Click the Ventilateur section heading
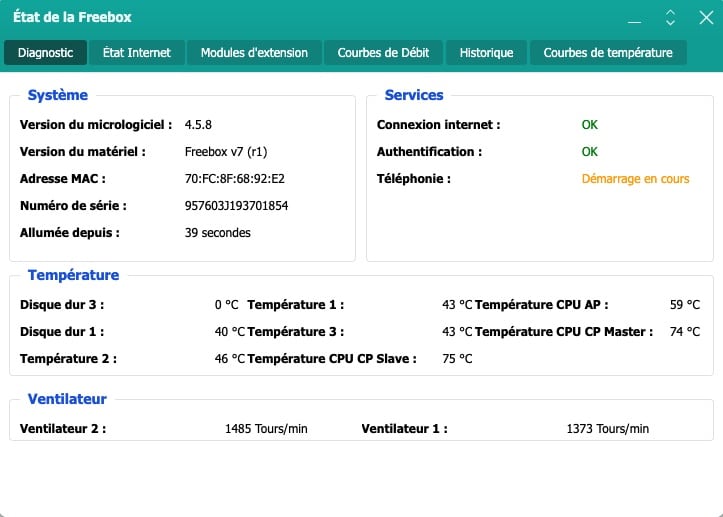 coord(67,399)
